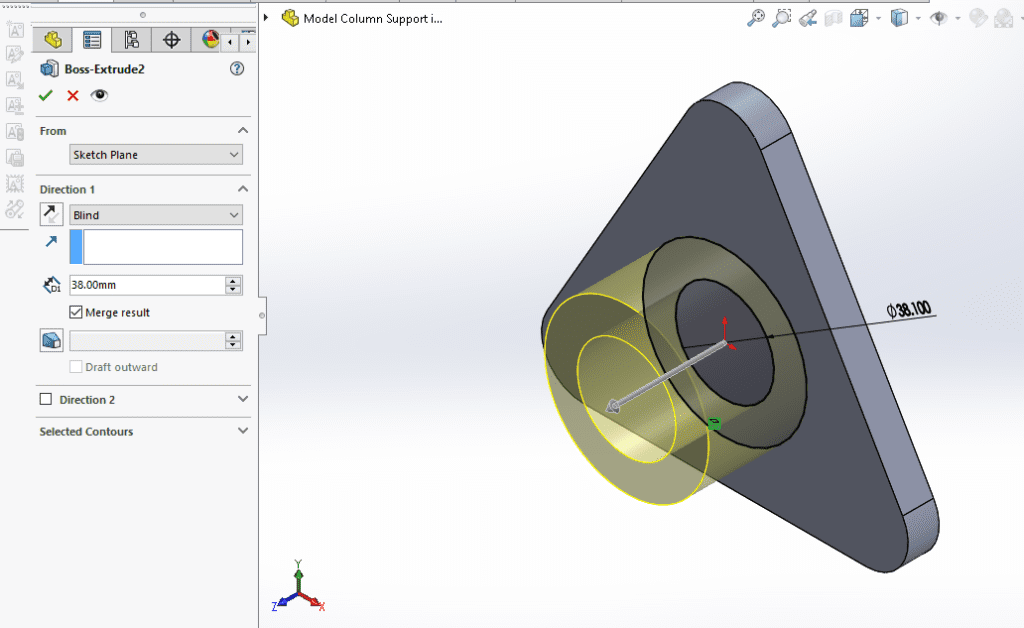The width and height of the screenshot is (1024, 628).
Task: Open the View Orientation cube icon
Action: (859, 18)
